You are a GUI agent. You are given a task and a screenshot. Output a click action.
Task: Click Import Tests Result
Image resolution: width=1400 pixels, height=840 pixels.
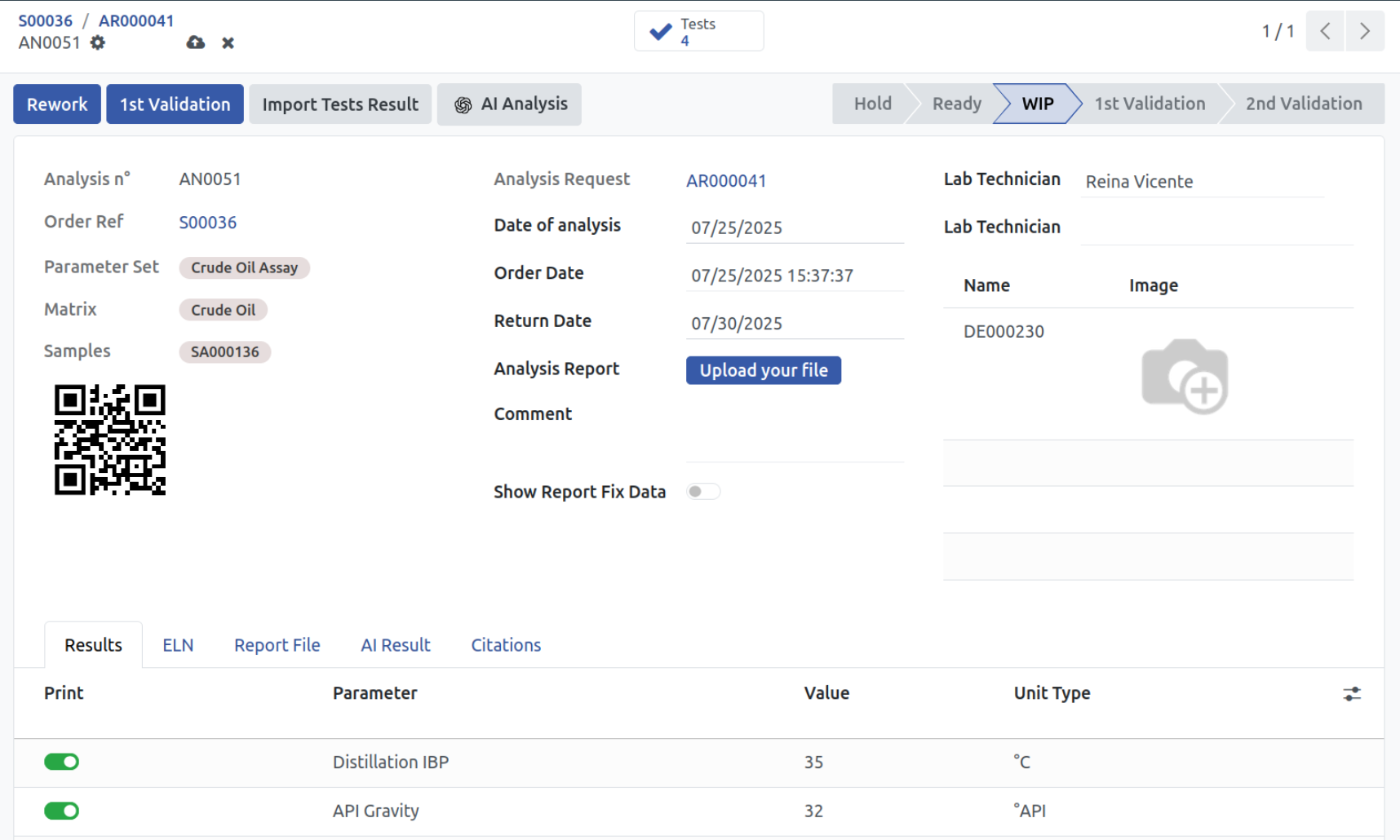click(340, 104)
